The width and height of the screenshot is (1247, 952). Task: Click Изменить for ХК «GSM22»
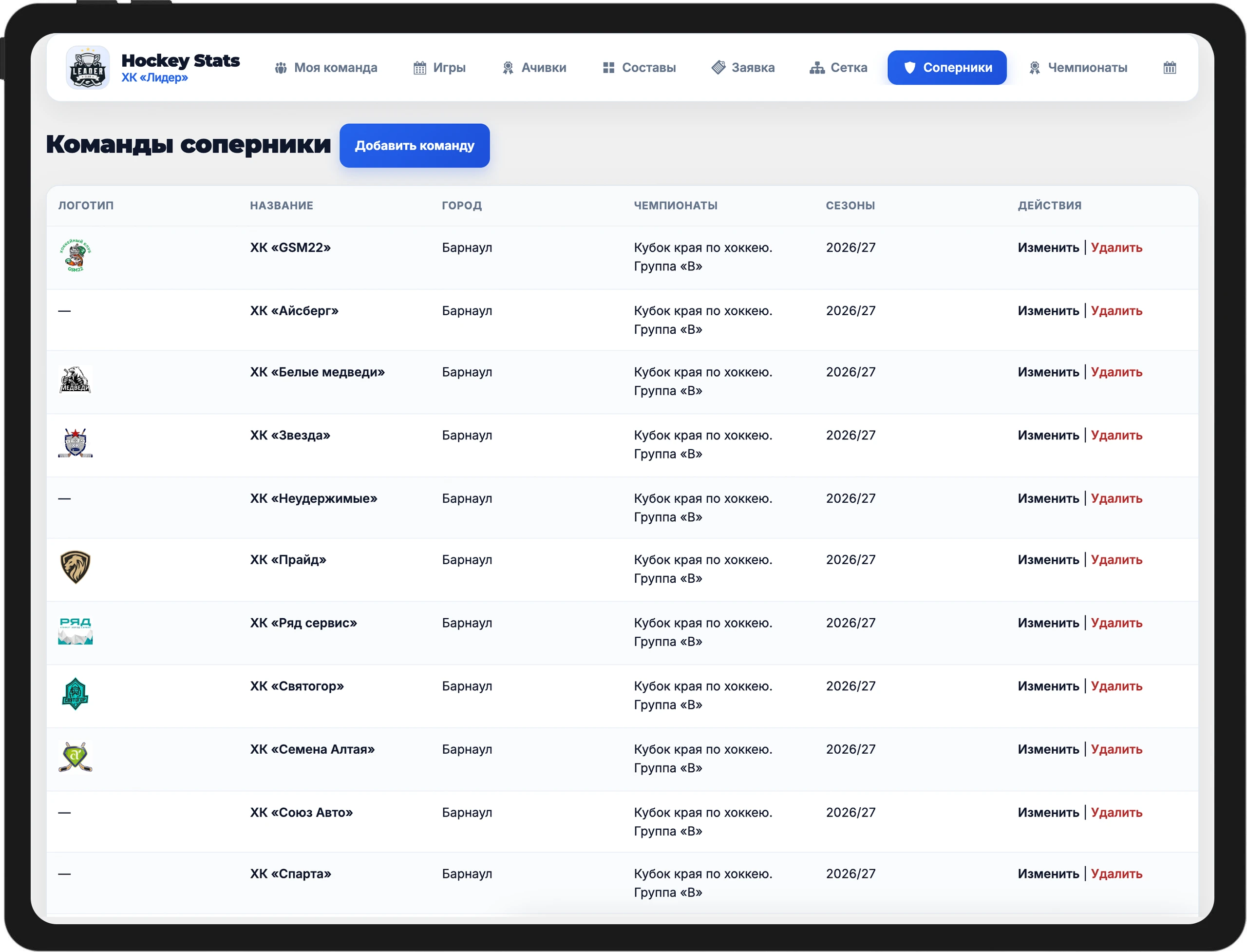point(1048,248)
